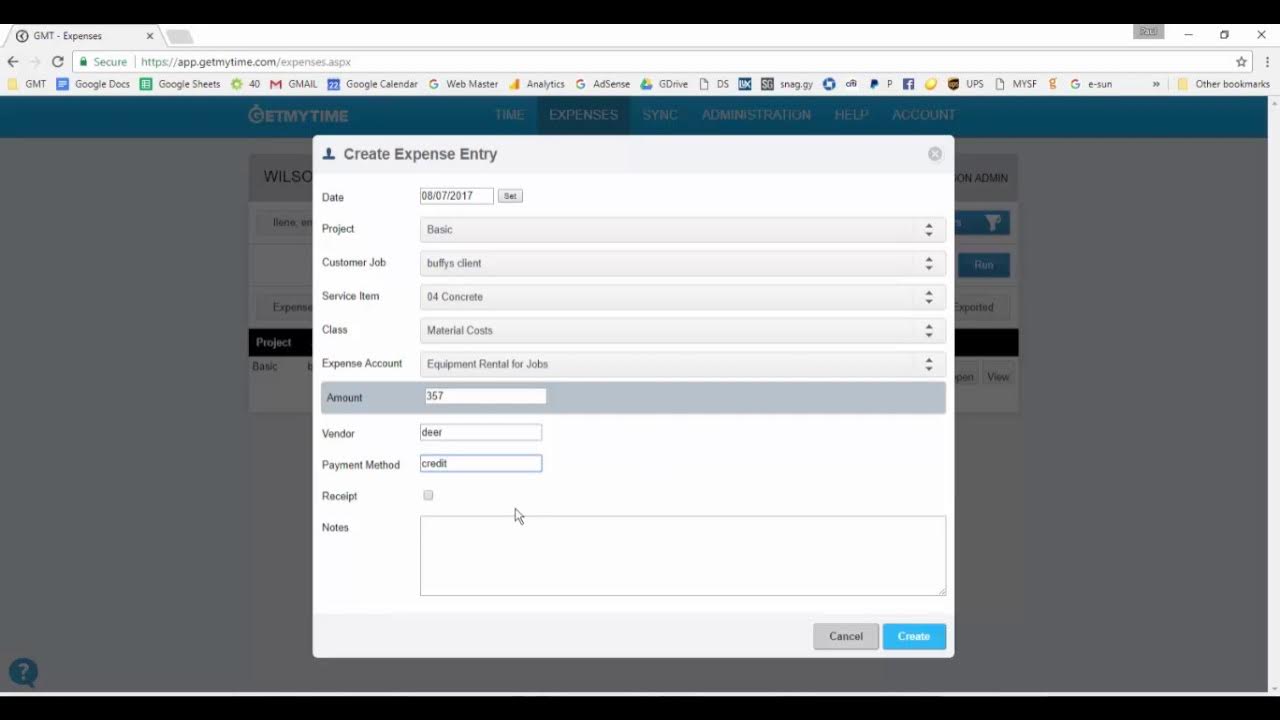Reload the page with refresh icon
Image resolution: width=1280 pixels, height=720 pixels.
click(x=57, y=62)
